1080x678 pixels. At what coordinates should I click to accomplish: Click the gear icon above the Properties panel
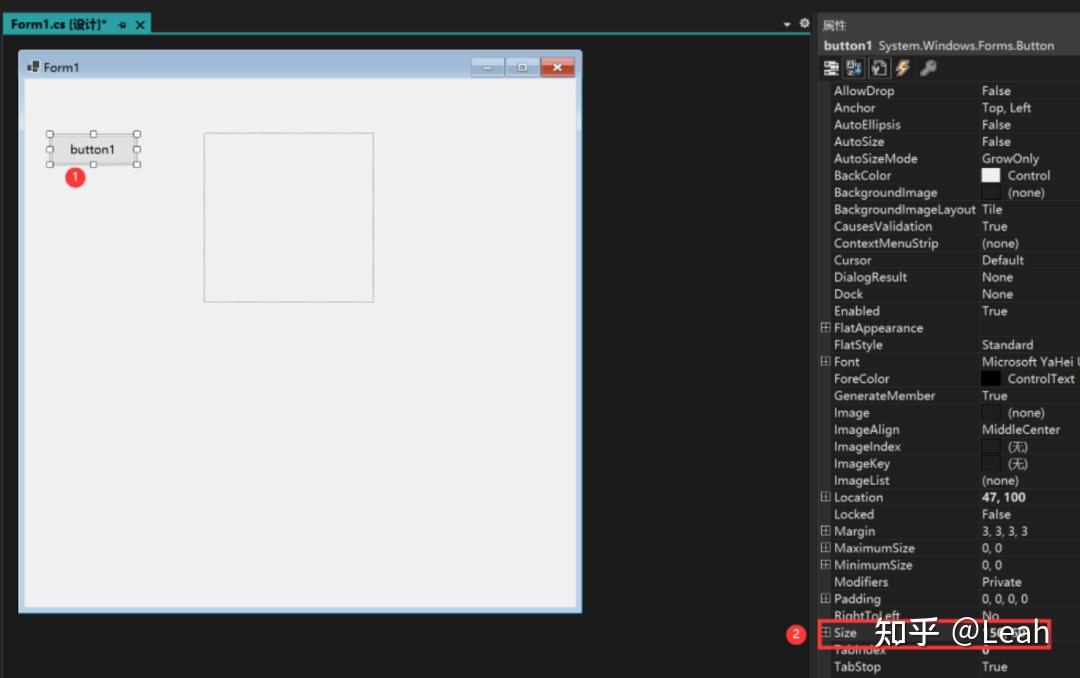803,21
